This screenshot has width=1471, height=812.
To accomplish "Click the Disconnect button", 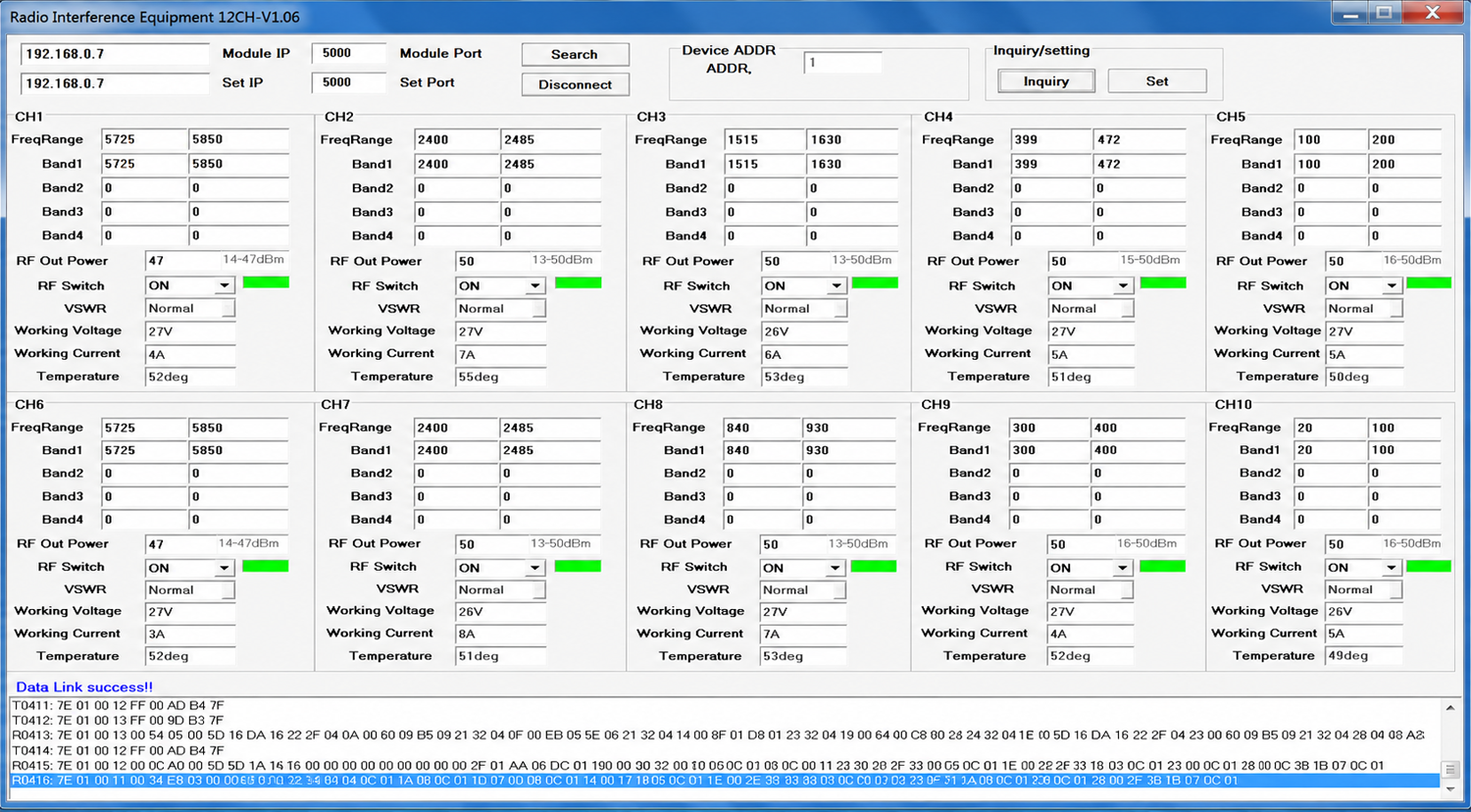I will coord(575,84).
